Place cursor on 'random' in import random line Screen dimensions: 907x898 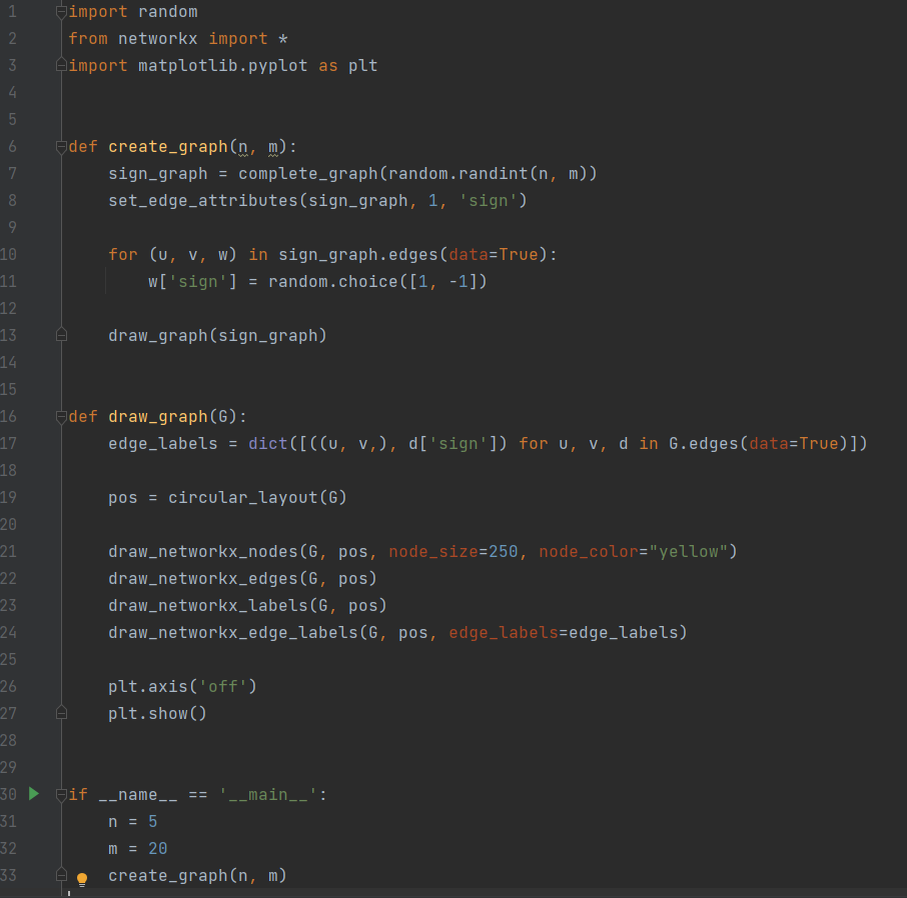click(168, 12)
